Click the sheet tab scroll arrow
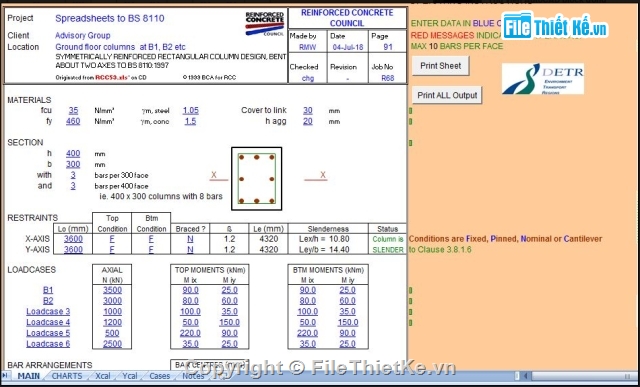640x387 pixels. pyautogui.click(x=5, y=376)
